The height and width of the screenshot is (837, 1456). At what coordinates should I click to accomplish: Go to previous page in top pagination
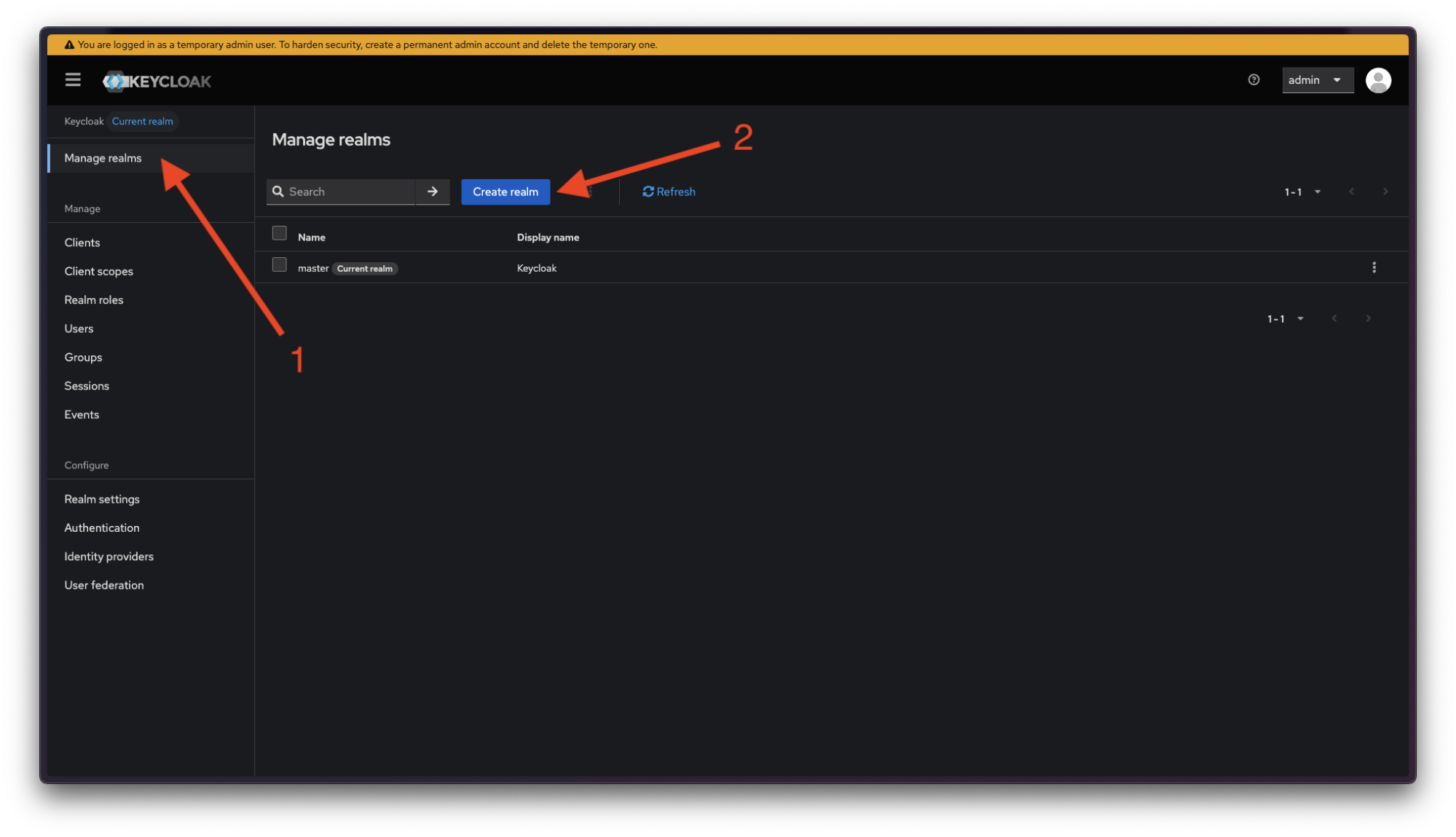(1351, 192)
